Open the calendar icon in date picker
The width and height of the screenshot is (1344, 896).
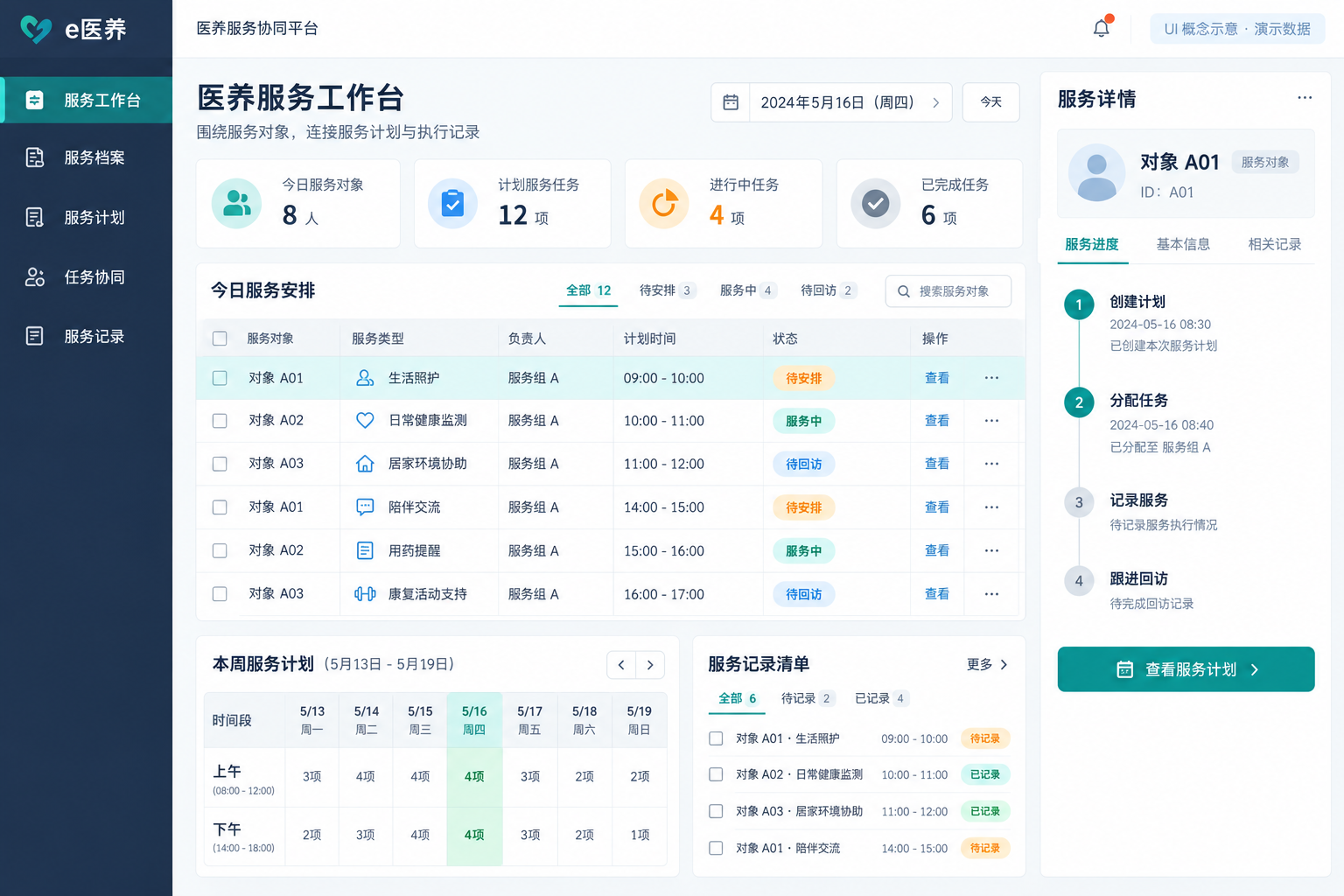[731, 102]
